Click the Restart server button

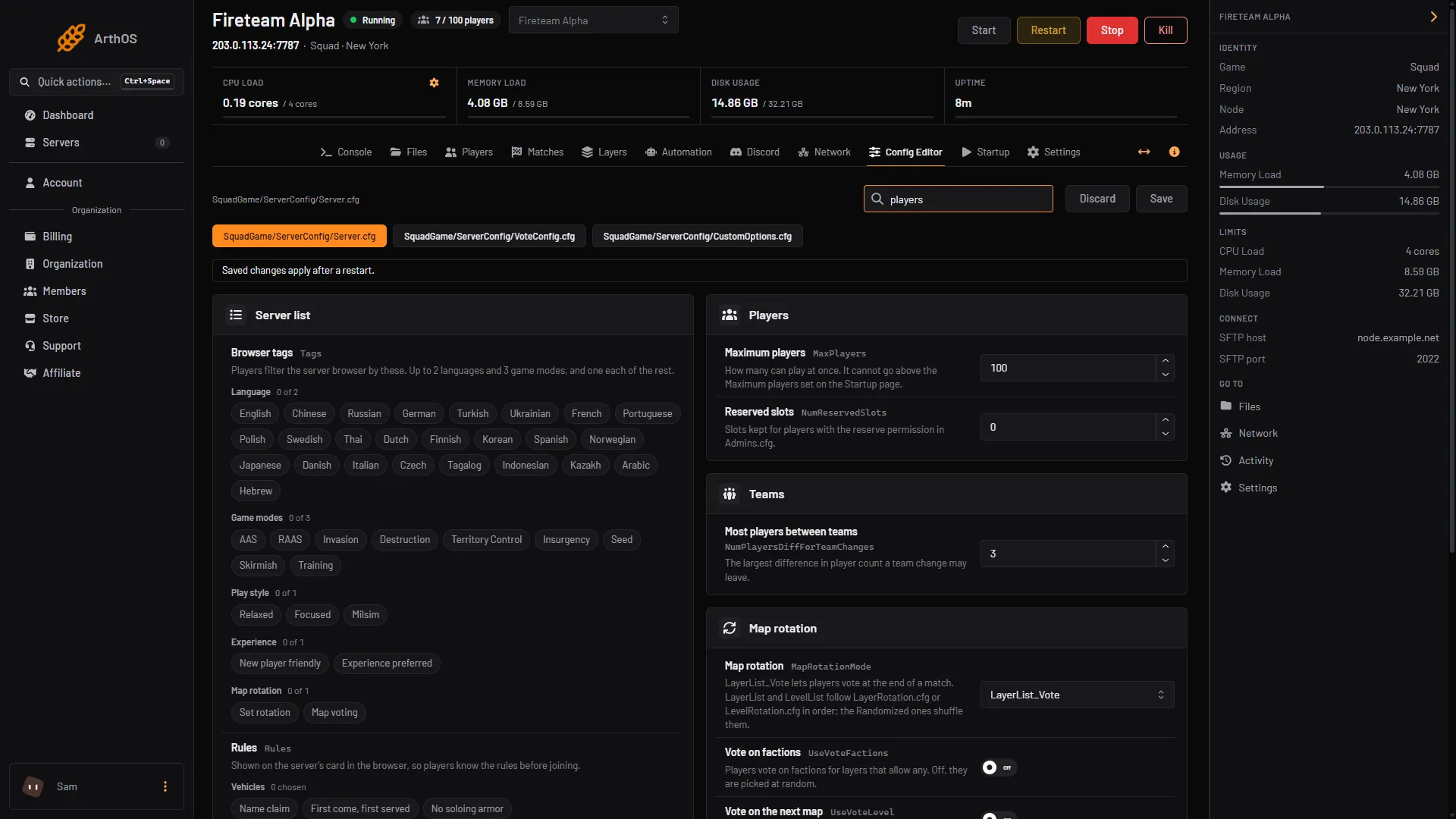pos(1048,30)
